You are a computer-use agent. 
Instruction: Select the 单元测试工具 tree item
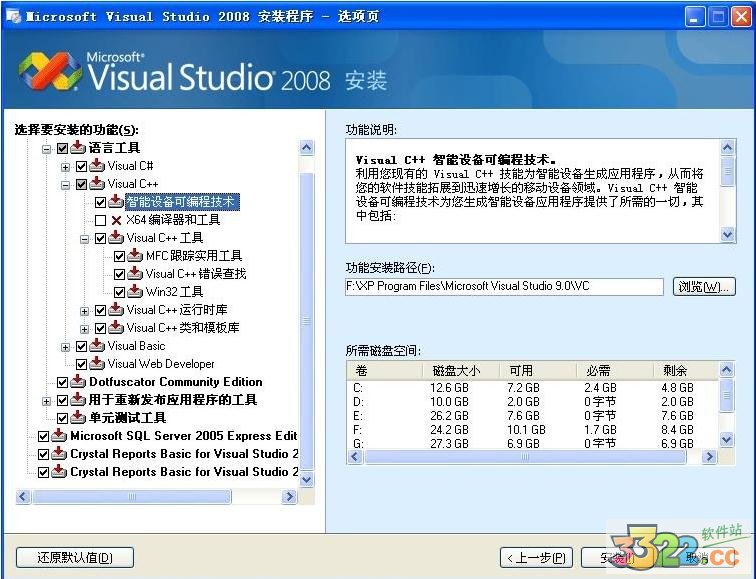[x=127, y=417]
